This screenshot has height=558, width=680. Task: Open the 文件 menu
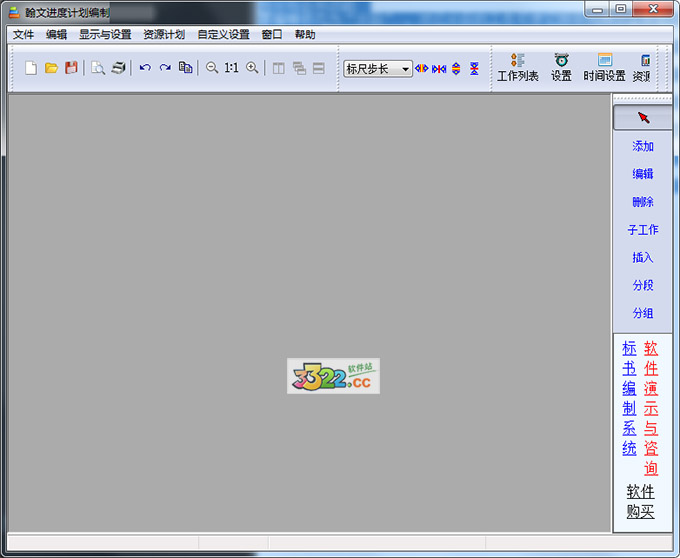click(x=23, y=34)
